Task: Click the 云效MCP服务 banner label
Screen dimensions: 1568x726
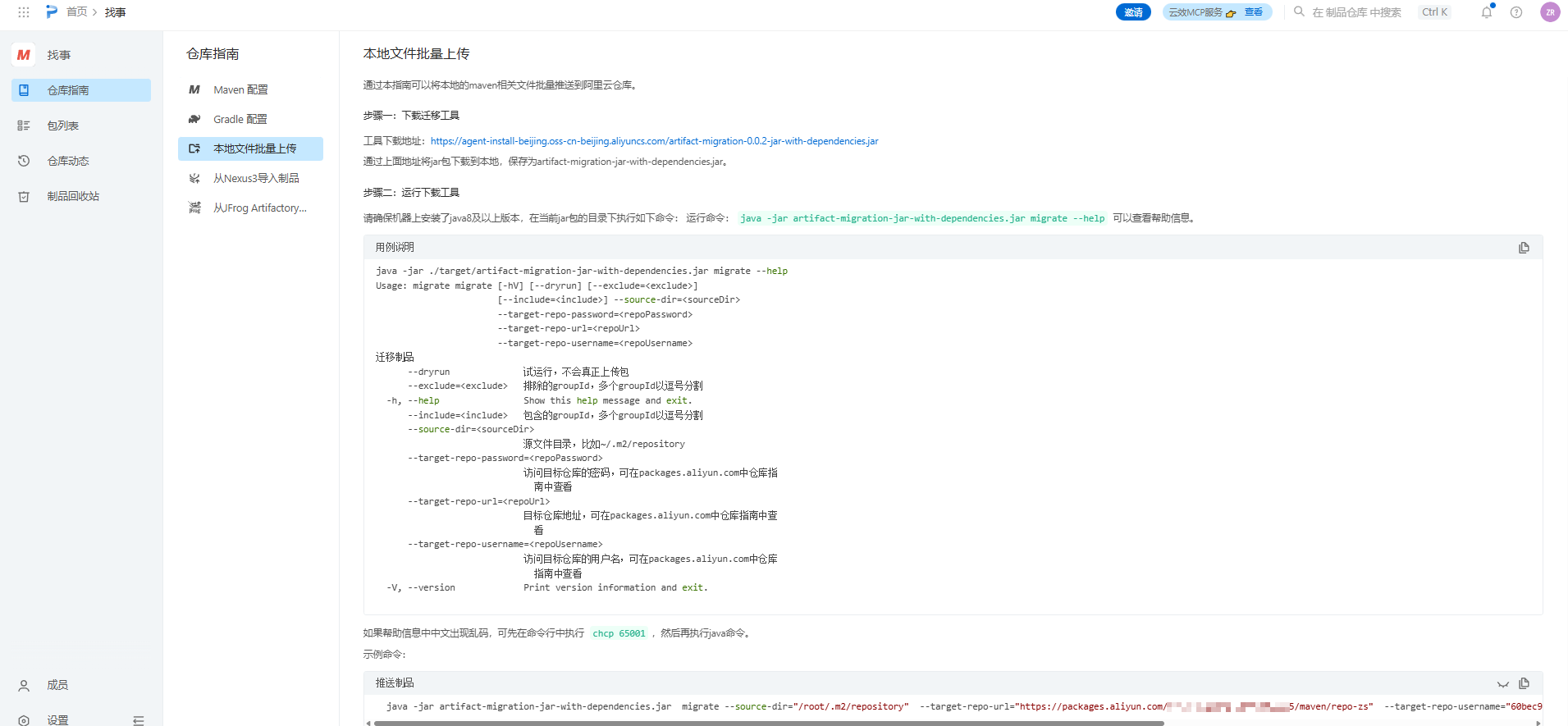Action: pos(1195,12)
